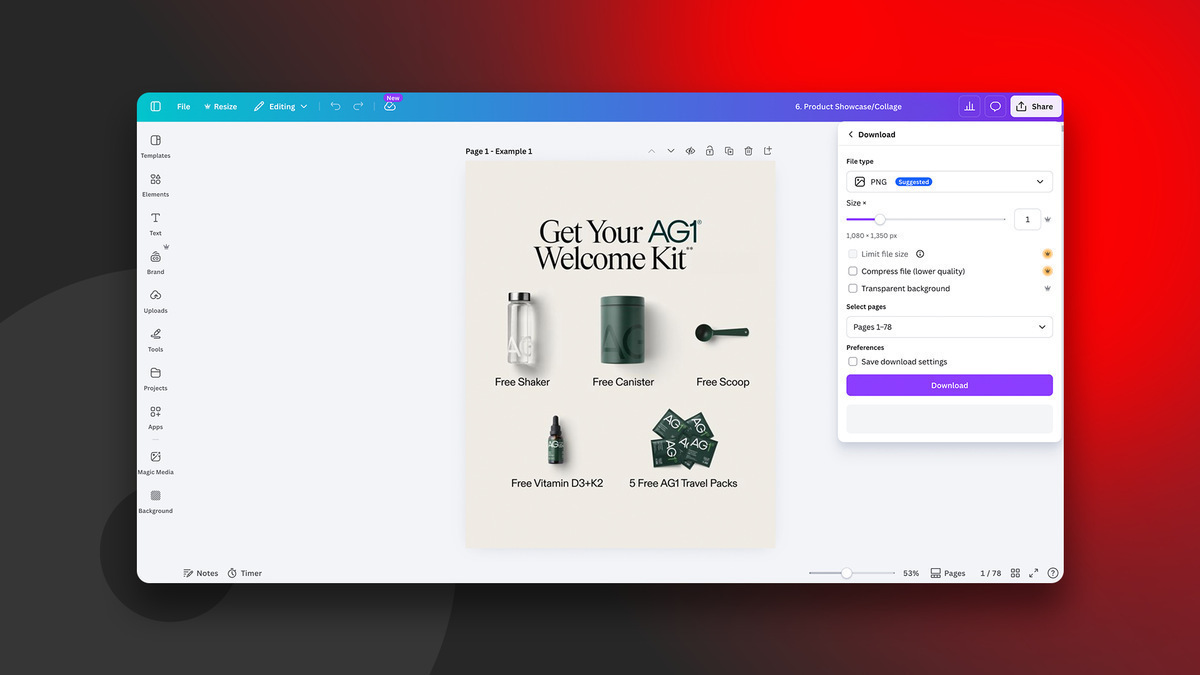Open the analytics bar chart icon
1200x675 pixels.
pyautogui.click(x=969, y=106)
